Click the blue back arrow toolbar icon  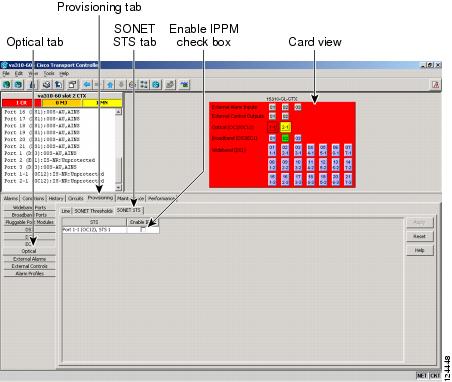(87, 85)
